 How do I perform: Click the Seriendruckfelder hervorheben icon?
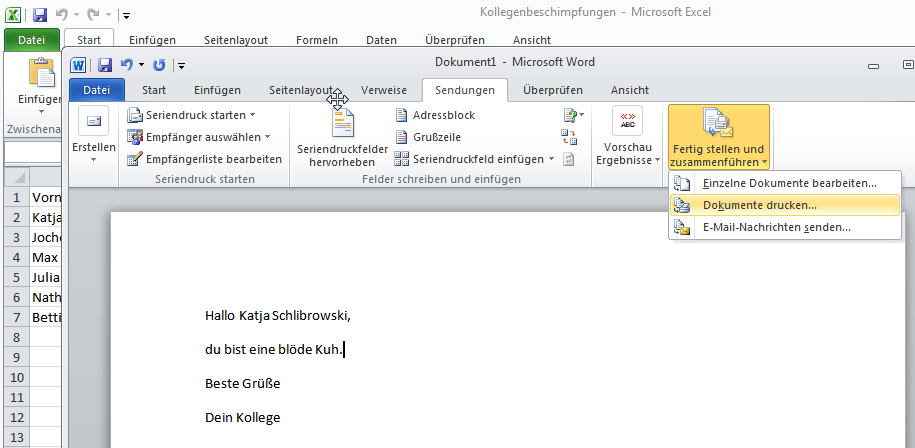(x=343, y=122)
